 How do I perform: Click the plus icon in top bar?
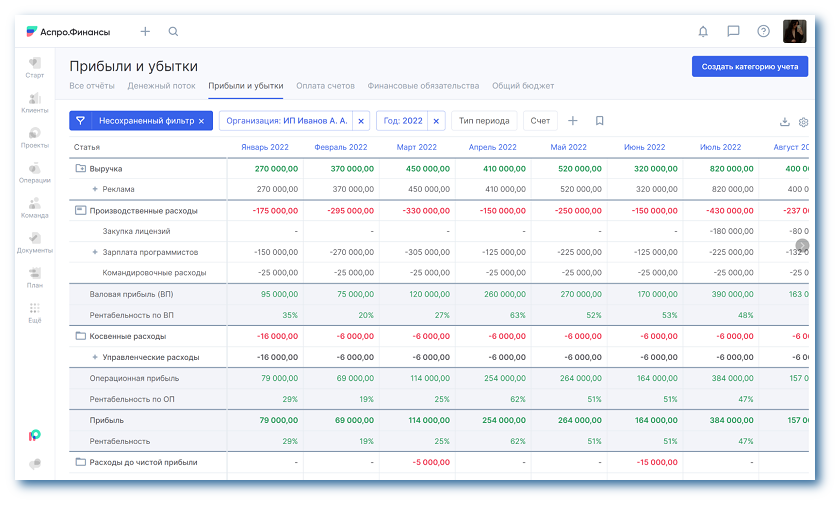coord(145,32)
